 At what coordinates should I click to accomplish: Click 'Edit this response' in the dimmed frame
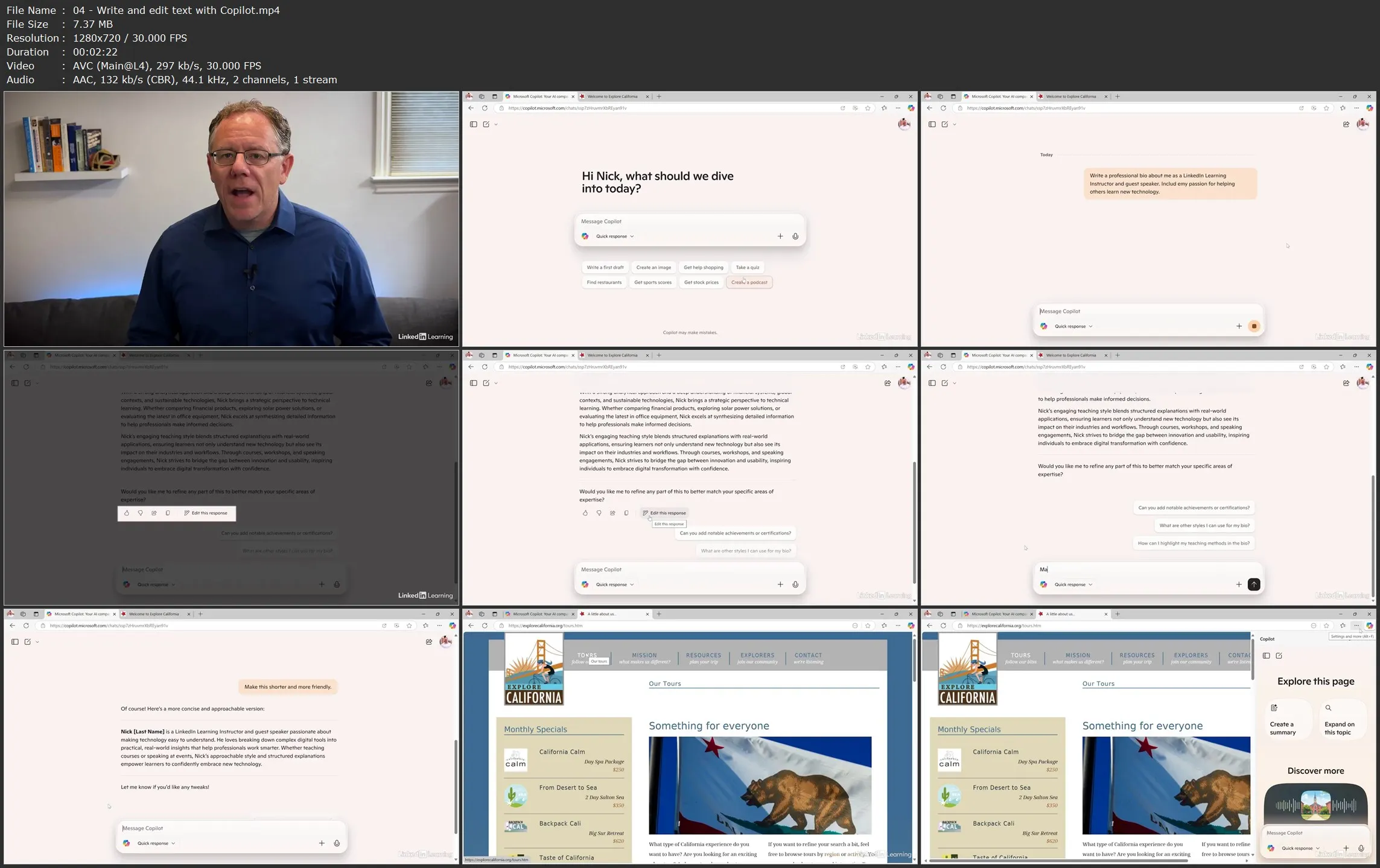tap(206, 513)
